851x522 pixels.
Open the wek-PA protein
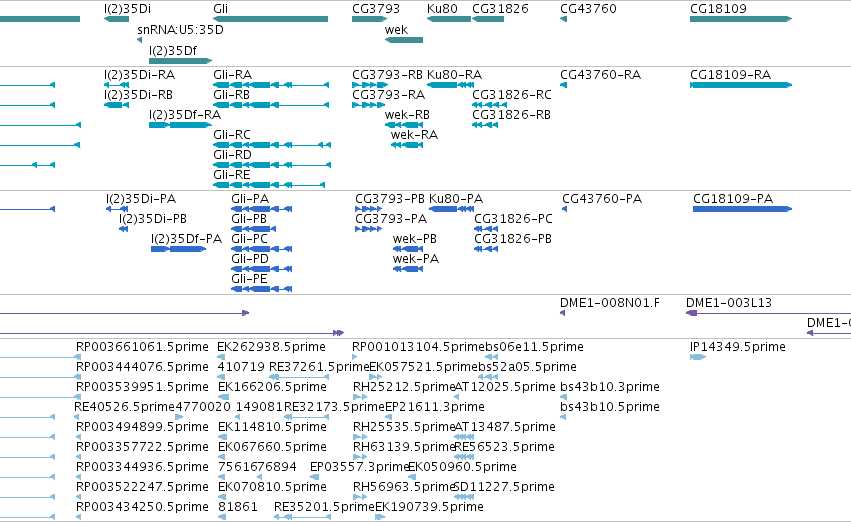pyautogui.click(x=416, y=259)
